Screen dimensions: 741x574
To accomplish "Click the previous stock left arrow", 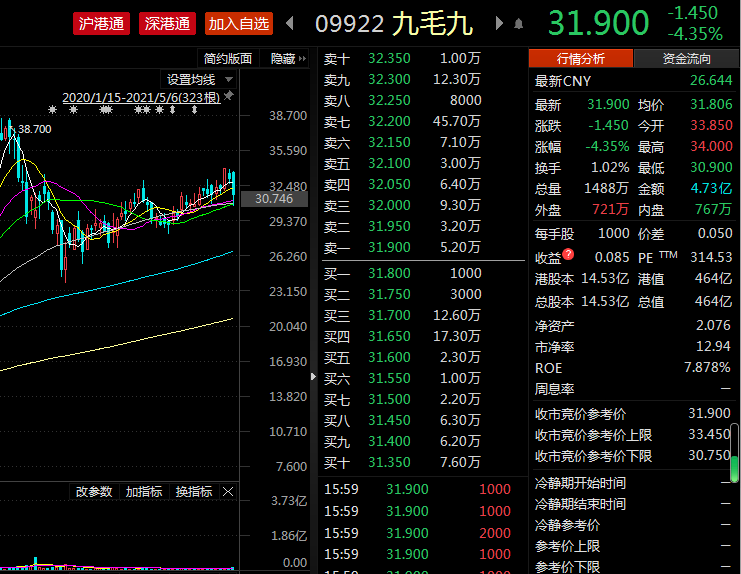I will point(290,23).
